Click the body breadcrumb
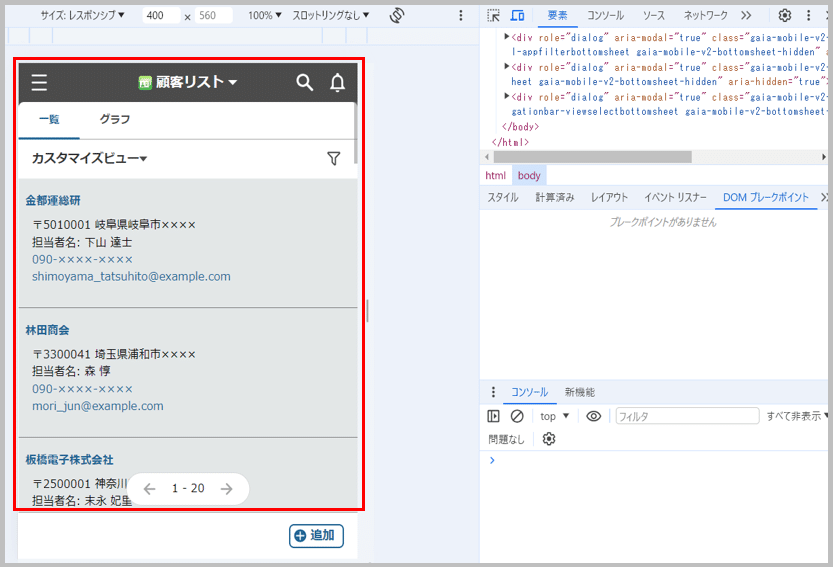 tap(529, 175)
